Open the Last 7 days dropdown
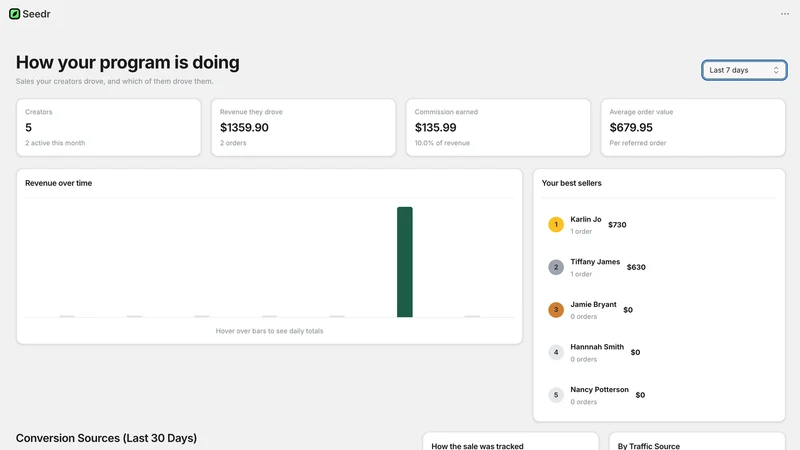This screenshot has width=800, height=450. (744, 70)
